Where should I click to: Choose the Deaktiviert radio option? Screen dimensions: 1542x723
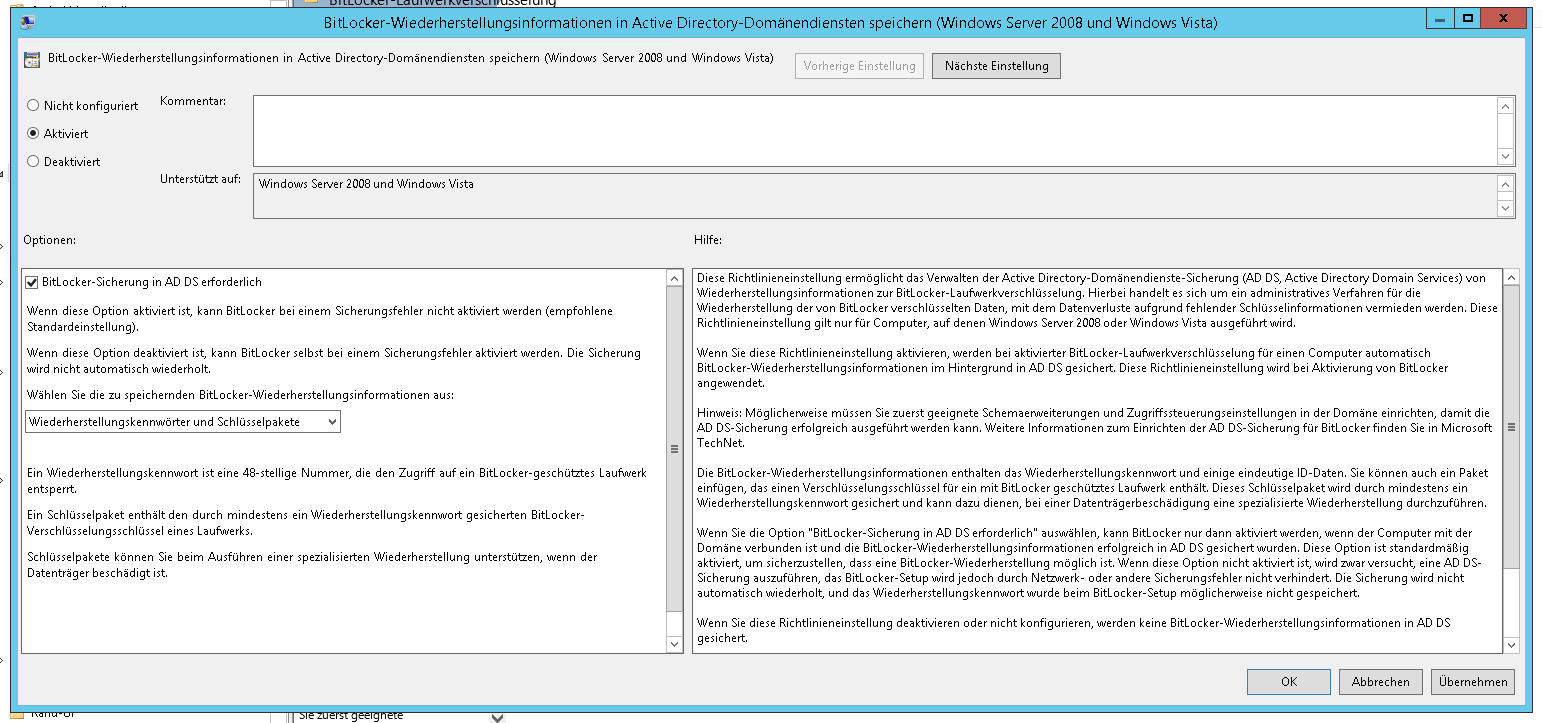(34, 161)
